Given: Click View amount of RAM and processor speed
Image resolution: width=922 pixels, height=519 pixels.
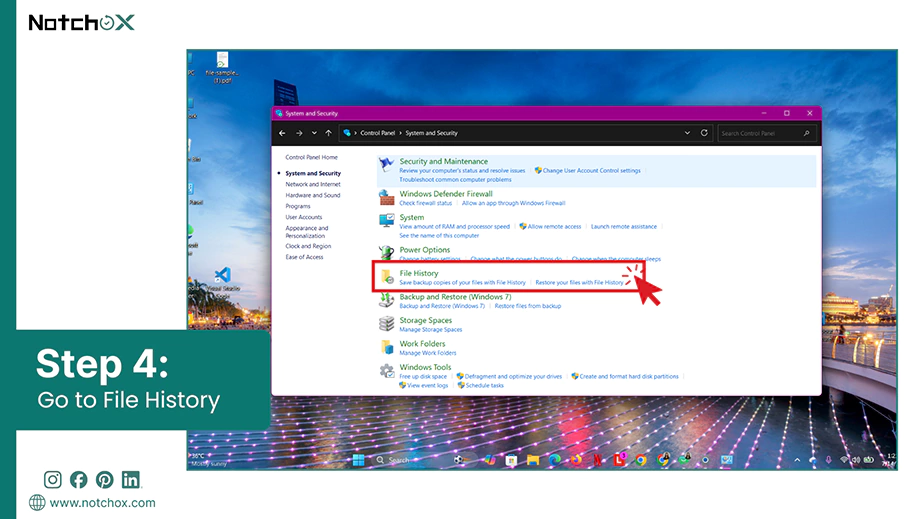Looking at the screenshot, I should [x=455, y=227].
